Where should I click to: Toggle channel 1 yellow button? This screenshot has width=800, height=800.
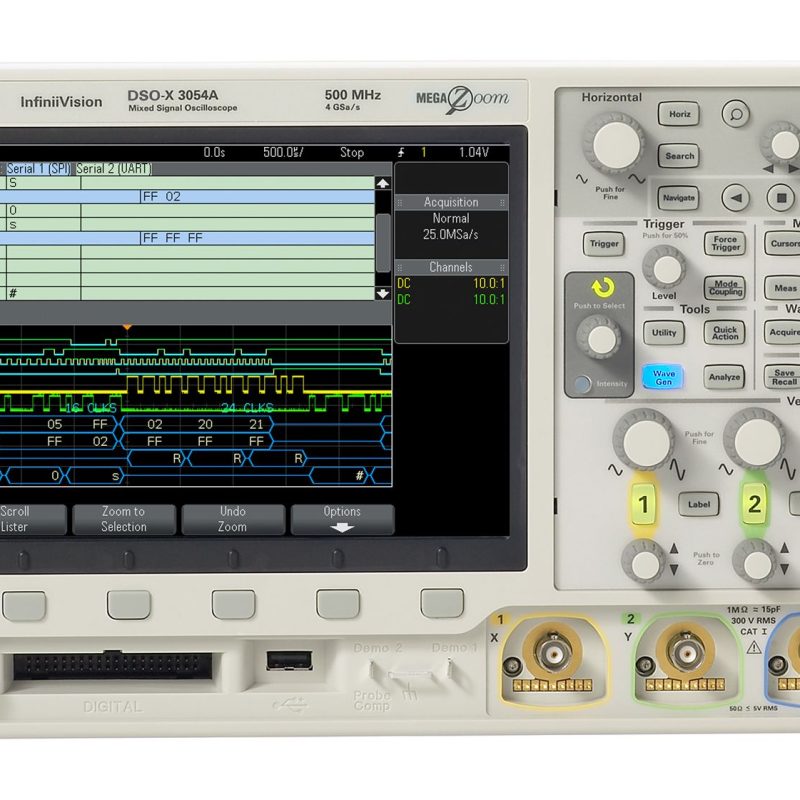pyautogui.click(x=643, y=504)
